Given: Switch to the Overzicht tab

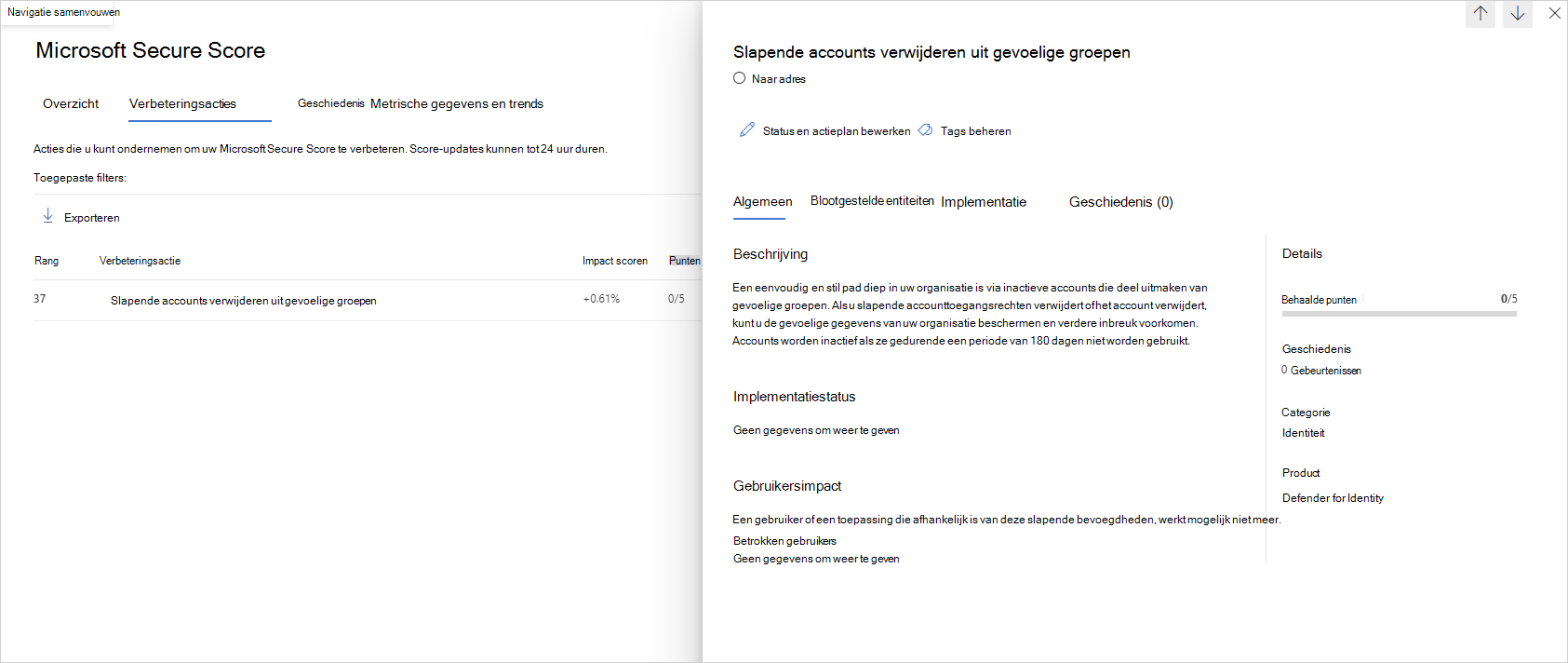Looking at the screenshot, I should pyautogui.click(x=71, y=103).
